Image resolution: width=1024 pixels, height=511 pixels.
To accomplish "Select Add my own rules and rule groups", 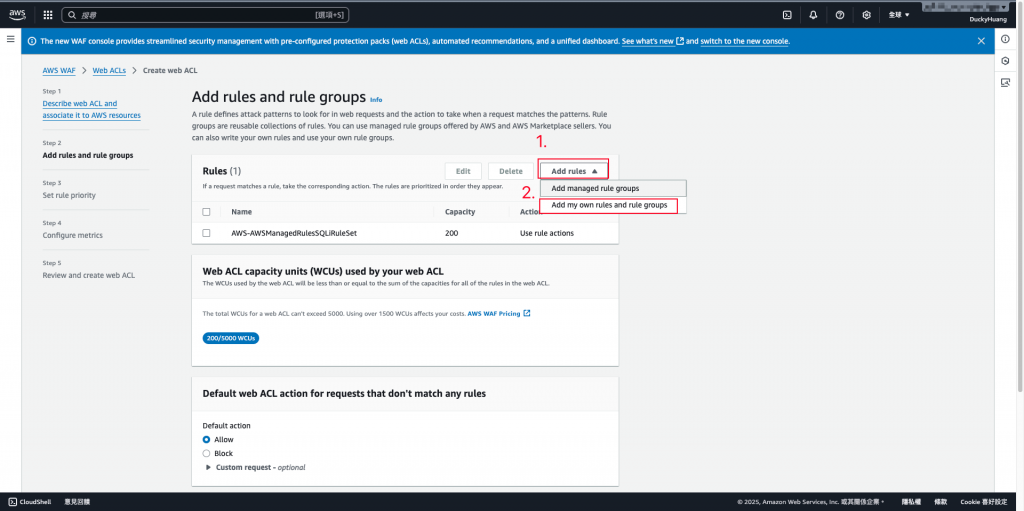I will pos(609,205).
